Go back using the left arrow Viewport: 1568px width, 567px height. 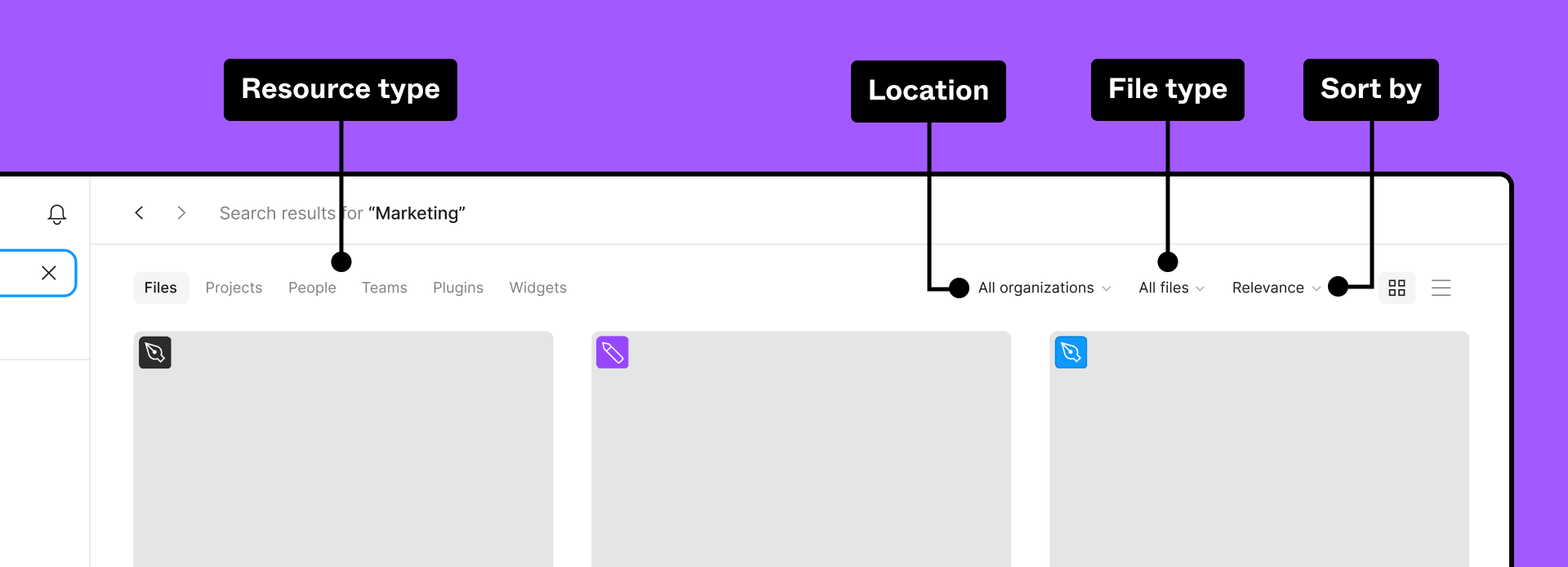pos(140,212)
